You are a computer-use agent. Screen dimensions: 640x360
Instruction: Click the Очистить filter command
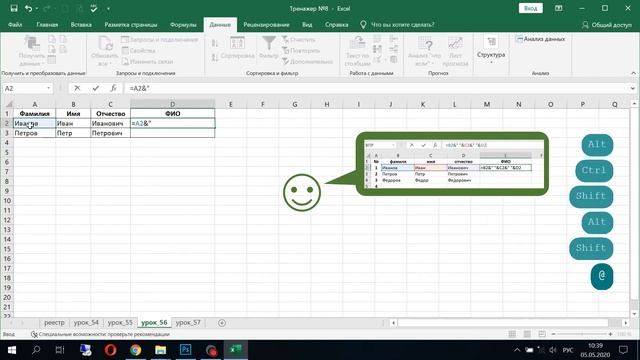[x=299, y=40]
